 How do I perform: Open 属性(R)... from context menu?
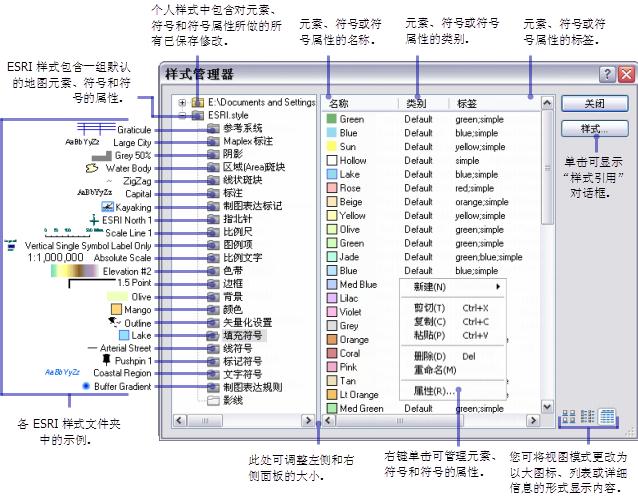pos(452,391)
